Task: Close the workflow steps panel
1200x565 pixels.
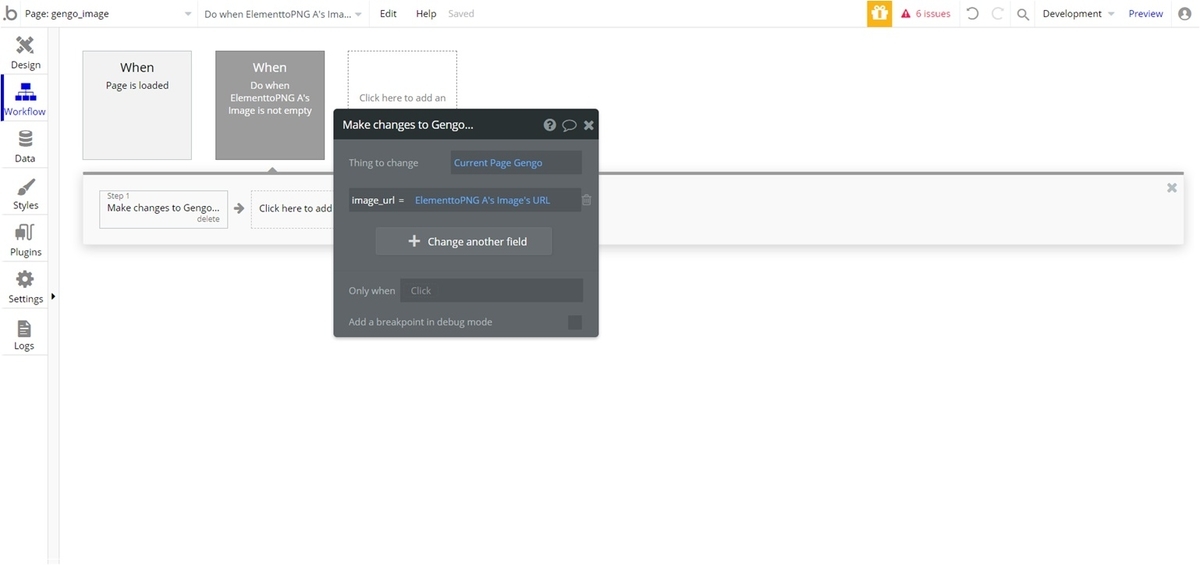Action: [x=1172, y=188]
